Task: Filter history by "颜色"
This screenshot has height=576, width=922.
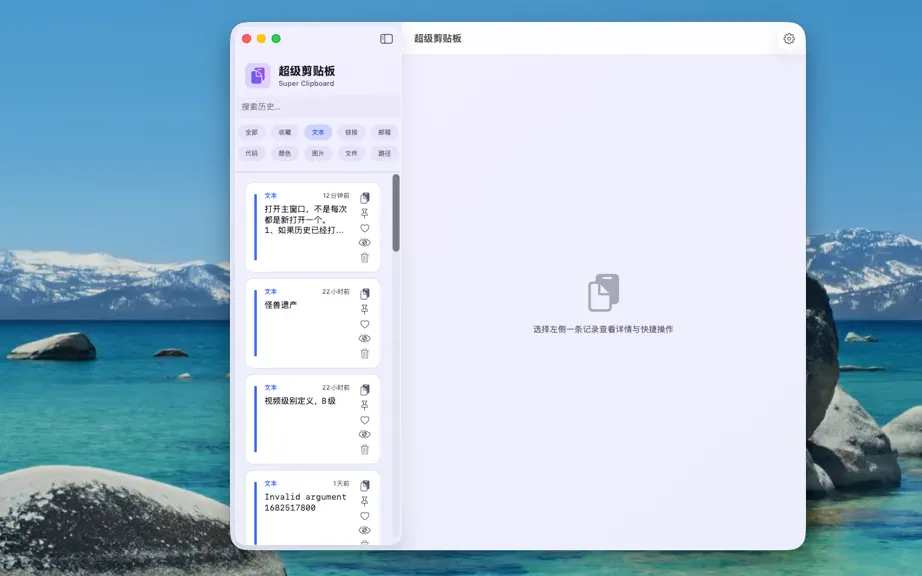Action: coord(285,153)
